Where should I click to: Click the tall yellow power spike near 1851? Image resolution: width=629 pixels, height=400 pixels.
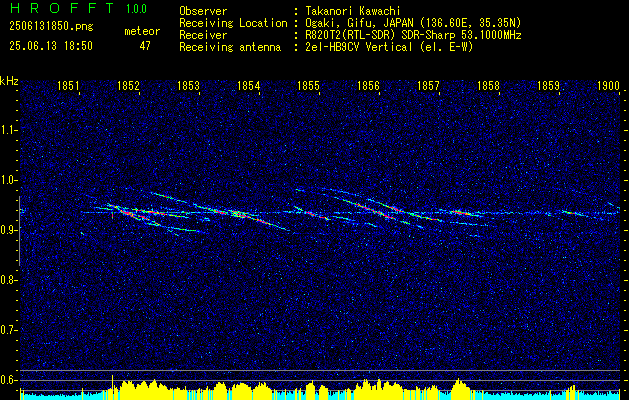coord(112,386)
